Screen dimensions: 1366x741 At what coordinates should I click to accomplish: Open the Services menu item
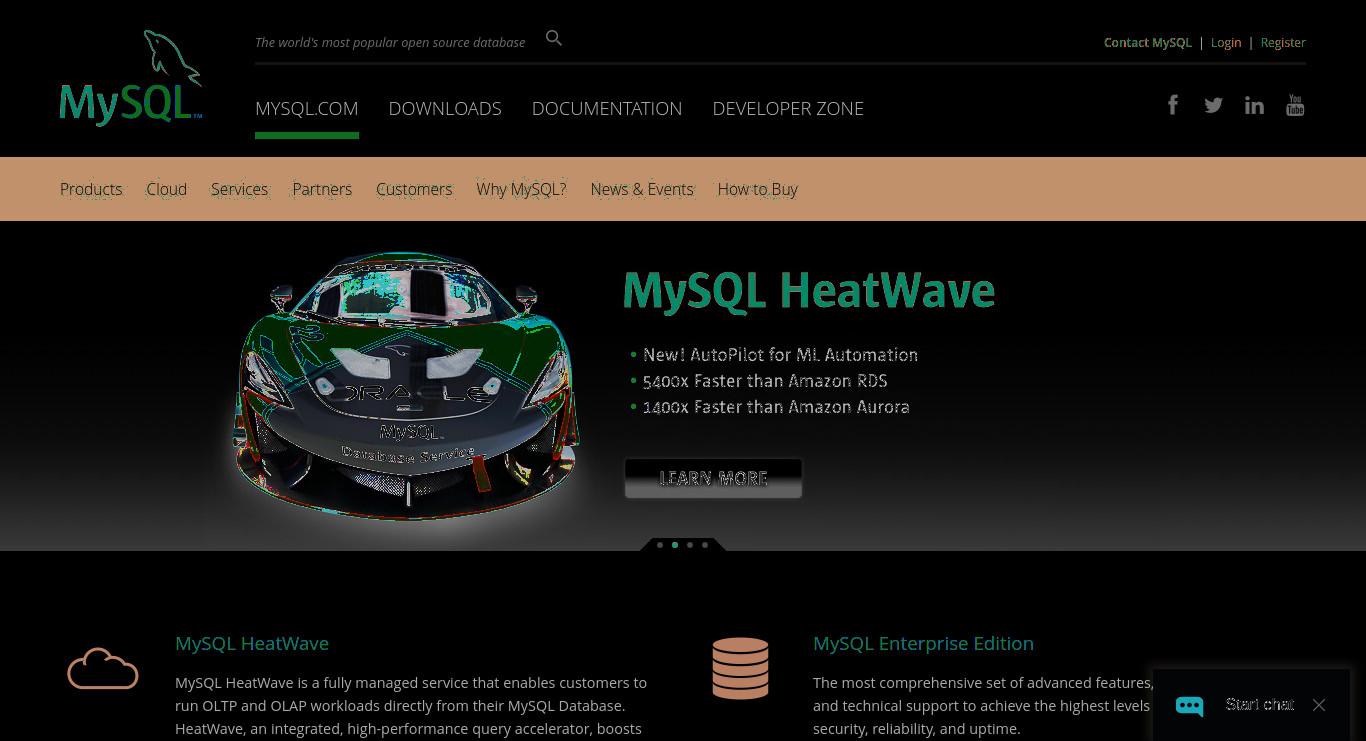tap(239, 189)
